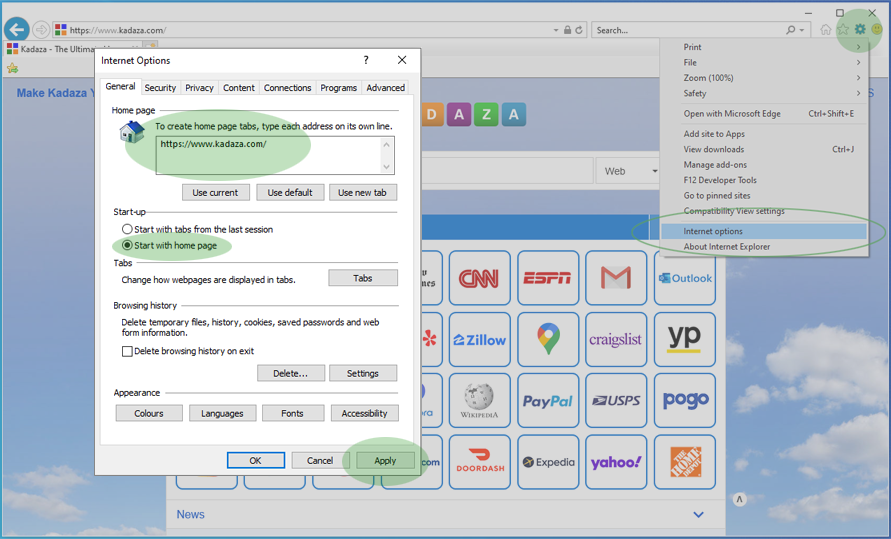Open the pogo tile

tap(685, 400)
